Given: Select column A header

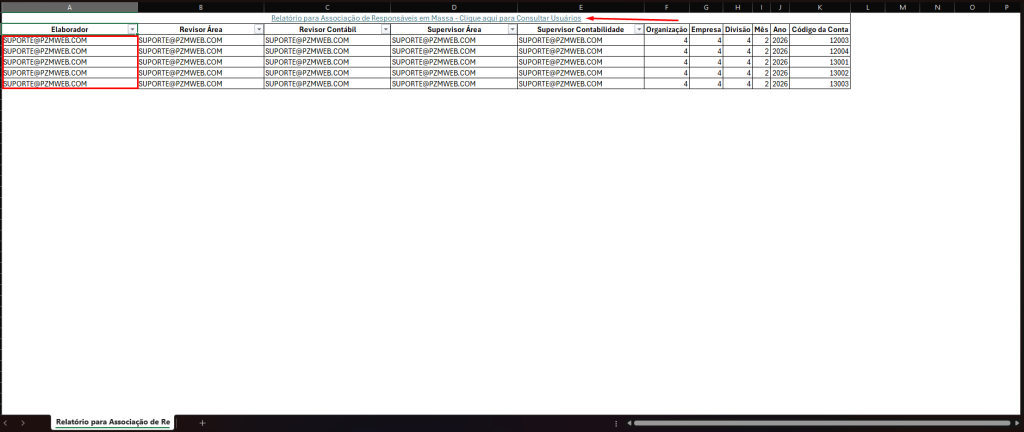Looking at the screenshot, I should (x=69, y=6).
